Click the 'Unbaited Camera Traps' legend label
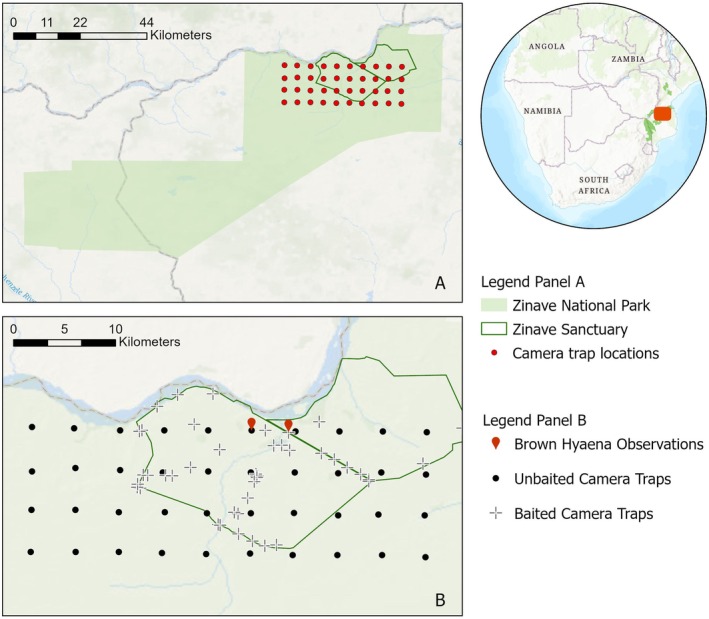This screenshot has width=709, height=619. (592, 479)
